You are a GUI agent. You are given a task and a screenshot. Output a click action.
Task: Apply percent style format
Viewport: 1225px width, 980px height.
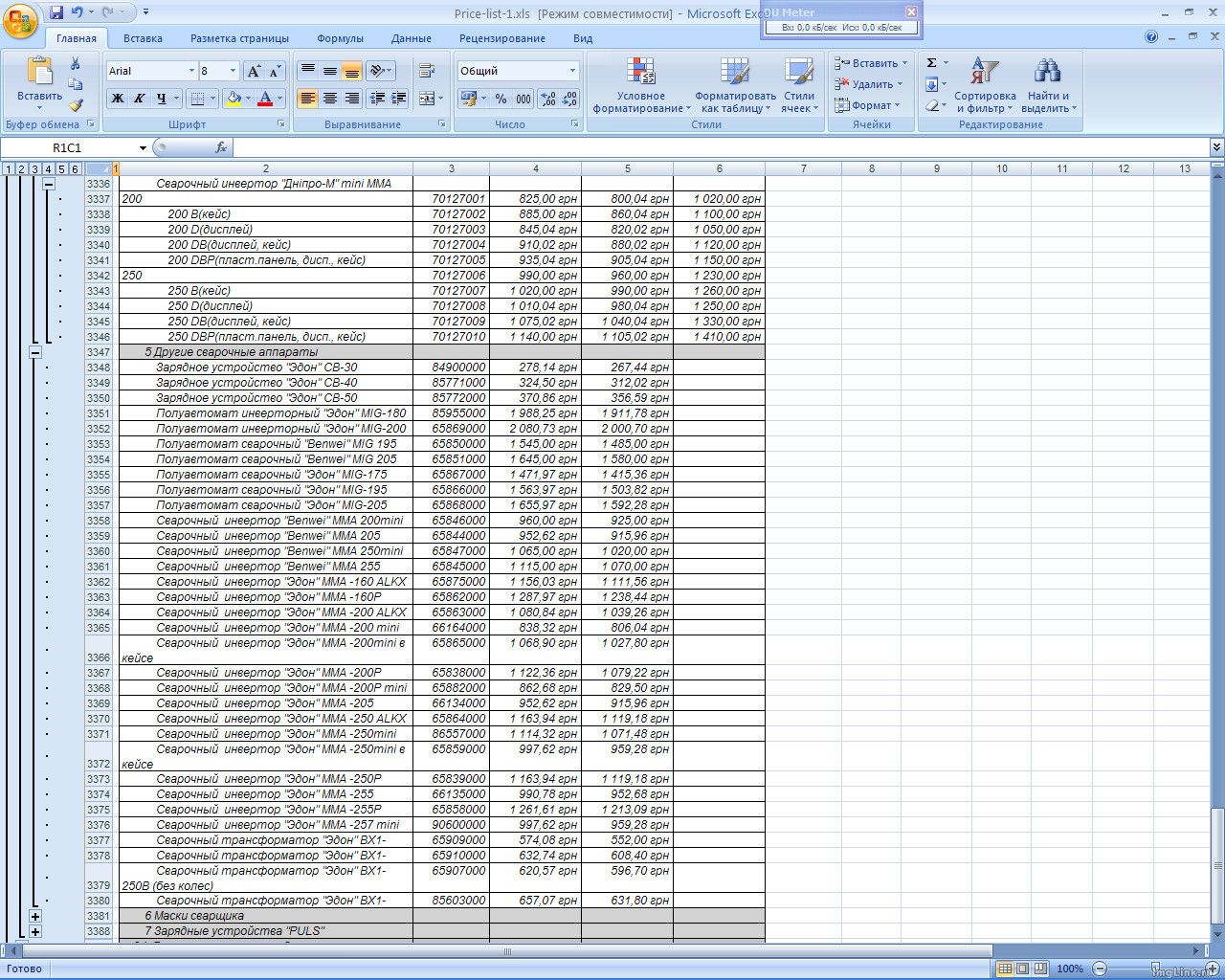(501, 98)
